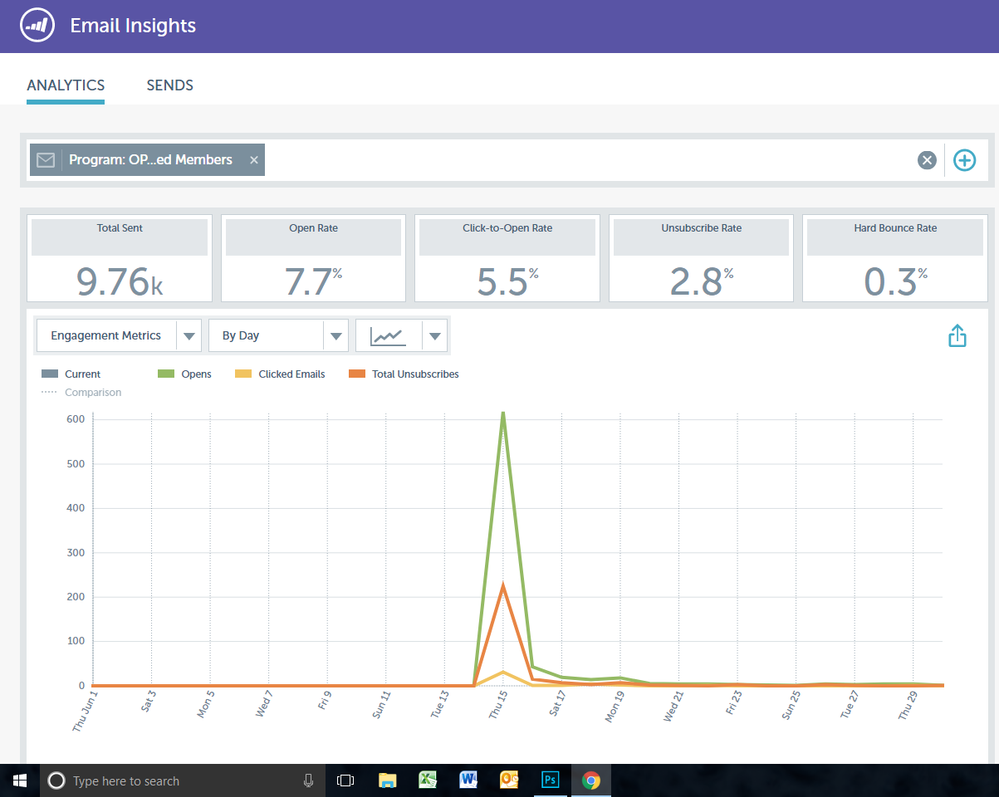The image size is (999, 797).
Task: Toggle Total Unsubscribes series in legend
Action: [403, 374]
